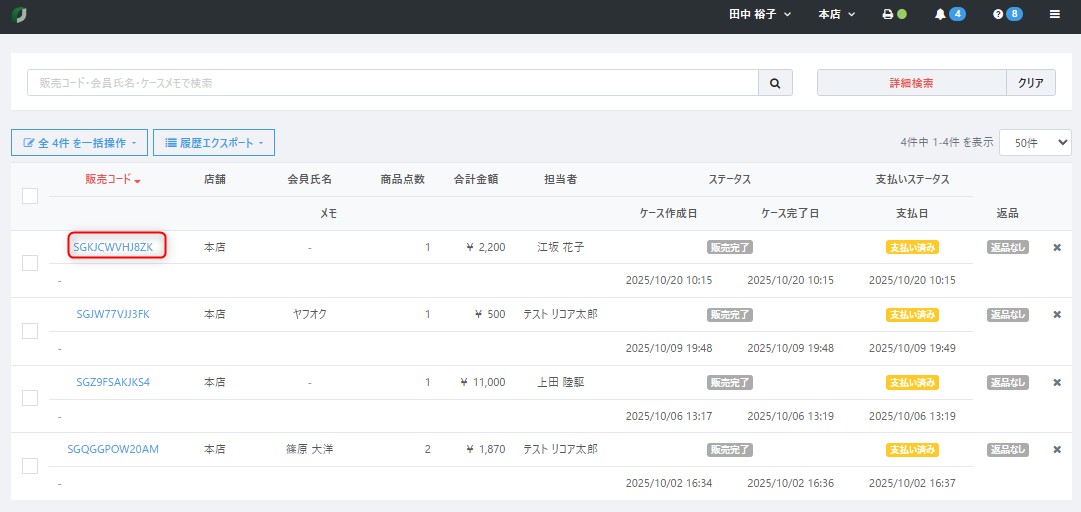
Task: Toggle the select-all header checkbox
Action: (x=30, y=196)
